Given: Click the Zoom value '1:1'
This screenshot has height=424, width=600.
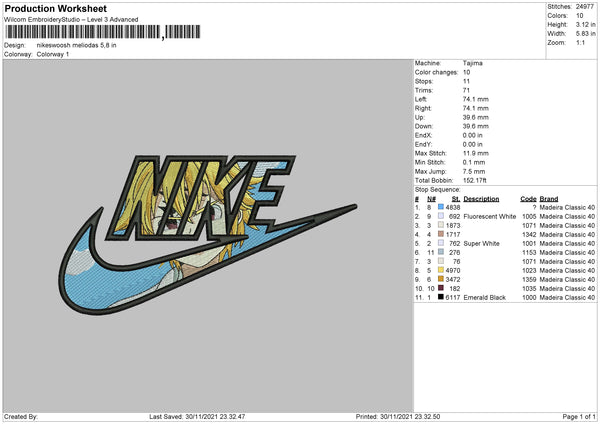Looking at the screenshot, I should (x=580, y=42).
